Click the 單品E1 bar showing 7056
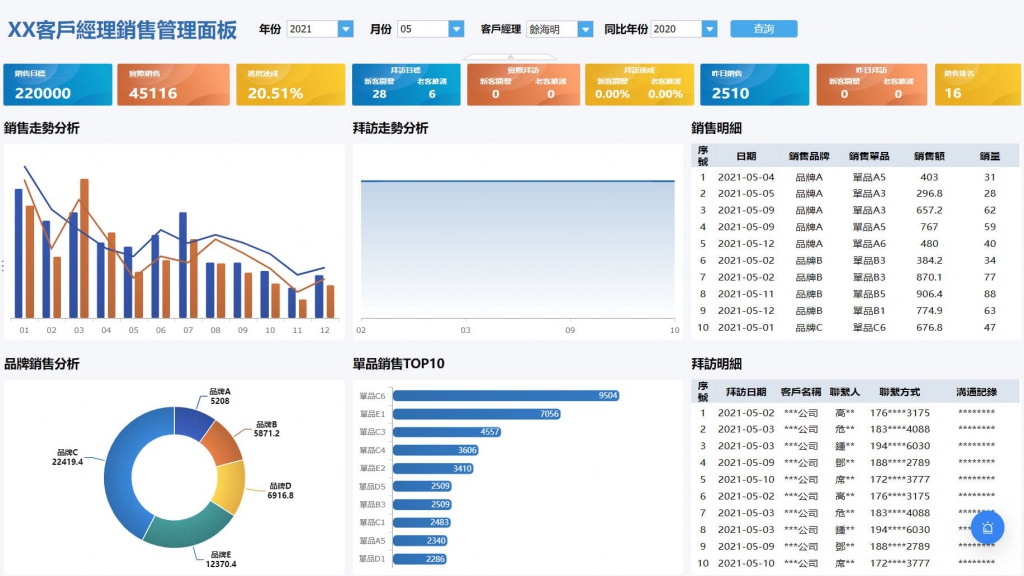The height and width of the screenshot is (576, 1024). [x=477, y=414]
